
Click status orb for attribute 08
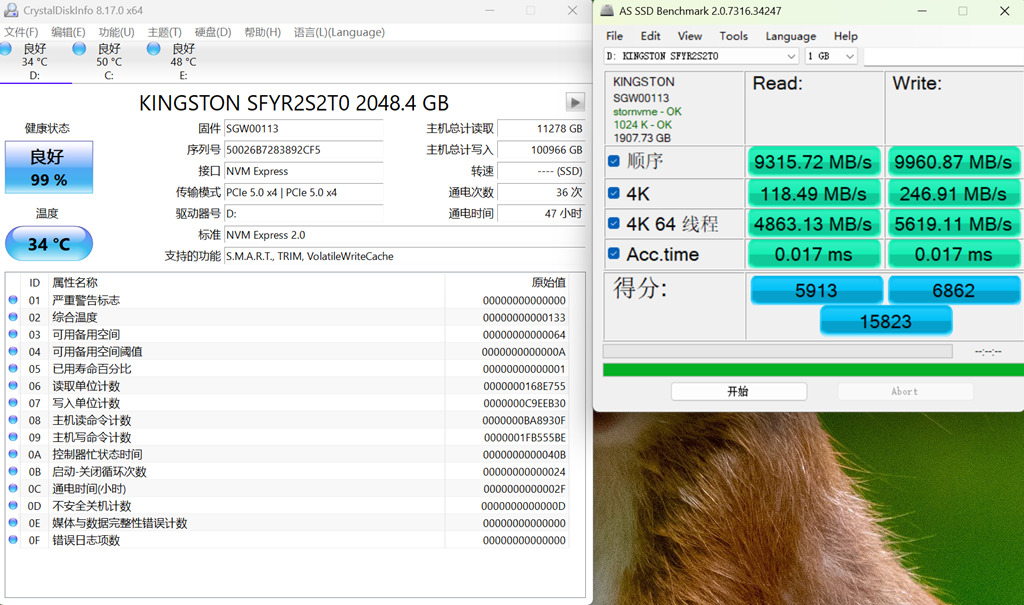tap(13, 419)
